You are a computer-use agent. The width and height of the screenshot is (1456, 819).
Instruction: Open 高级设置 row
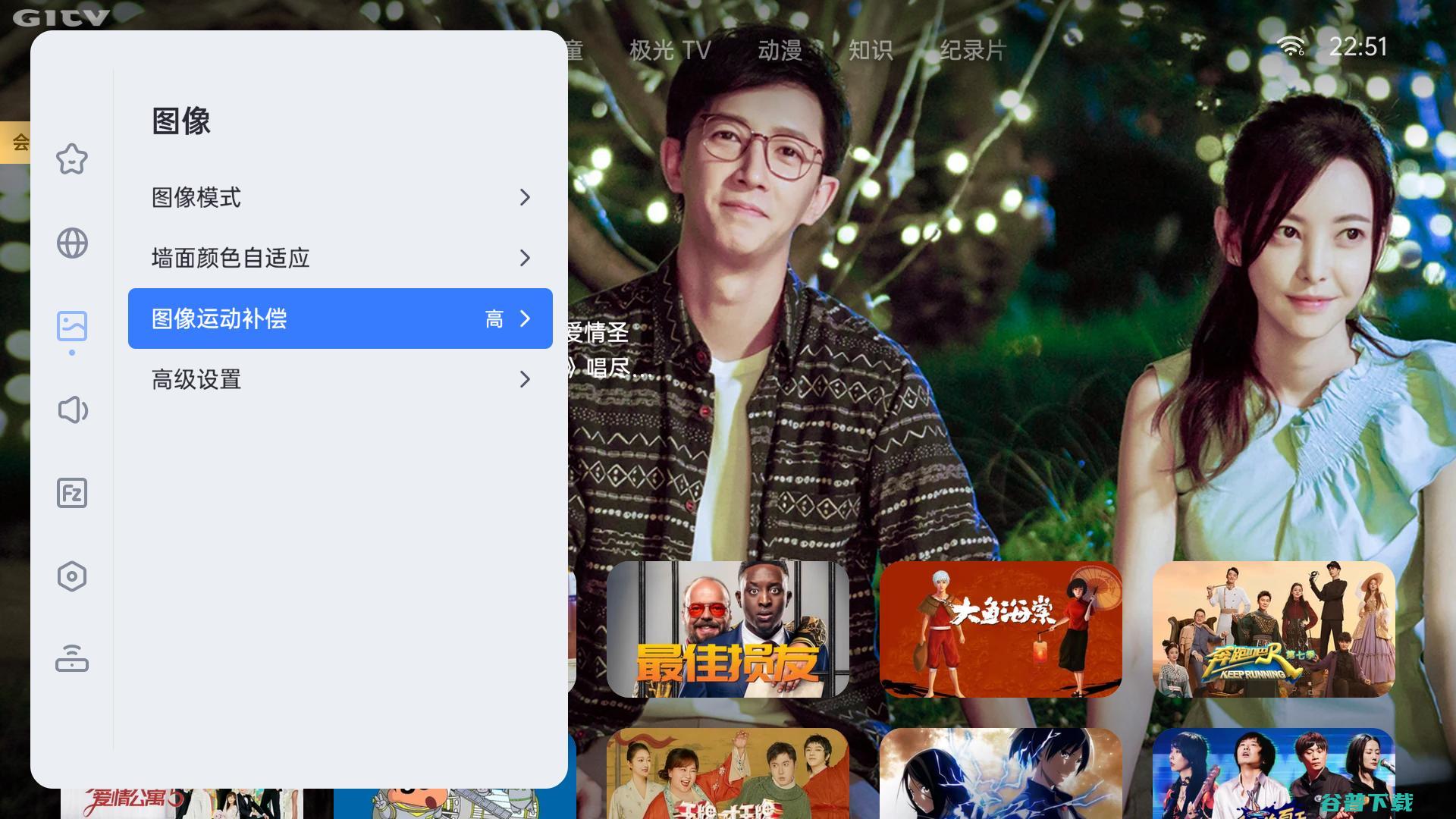[x=340, y=379]
